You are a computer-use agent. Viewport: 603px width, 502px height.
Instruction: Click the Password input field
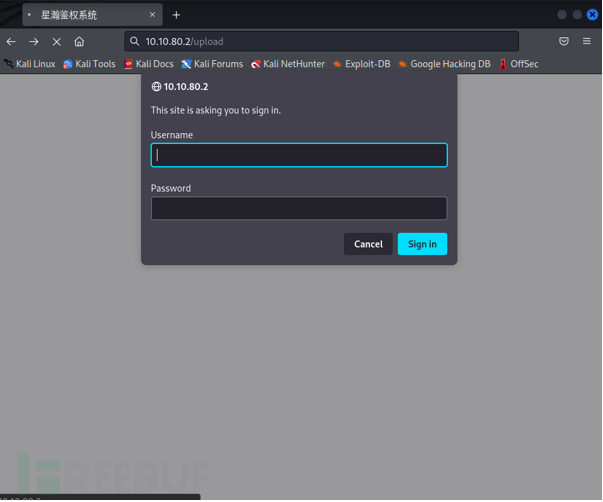point(299,208)
